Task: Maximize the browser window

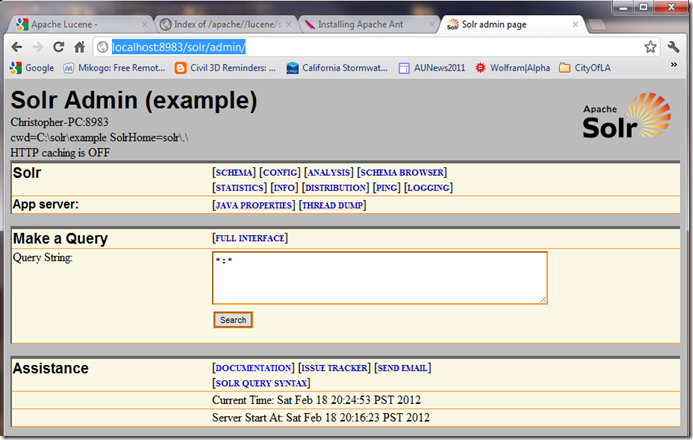Action: coord(644,6)
